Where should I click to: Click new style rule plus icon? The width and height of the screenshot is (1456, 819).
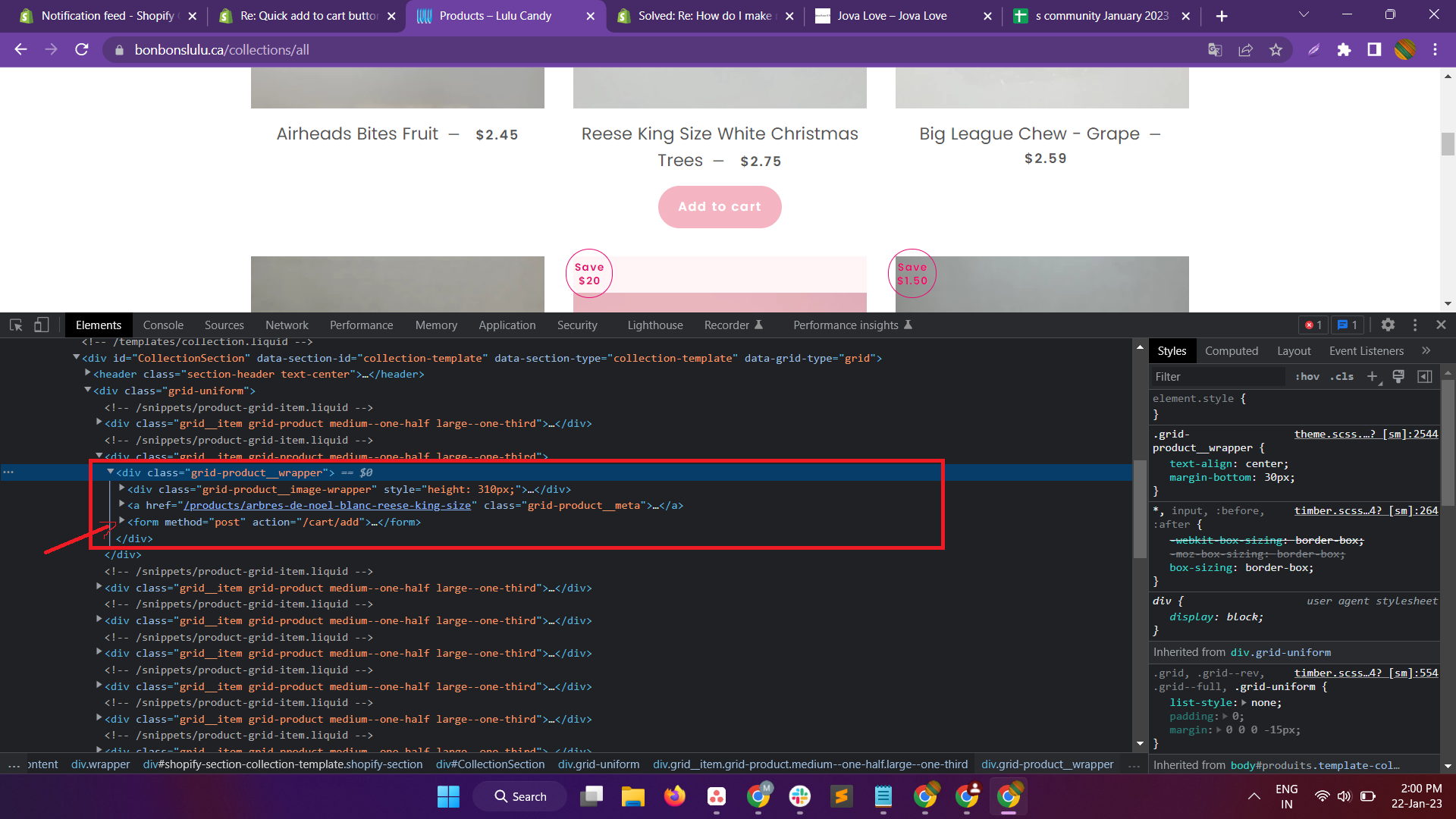pos(1372,376)
